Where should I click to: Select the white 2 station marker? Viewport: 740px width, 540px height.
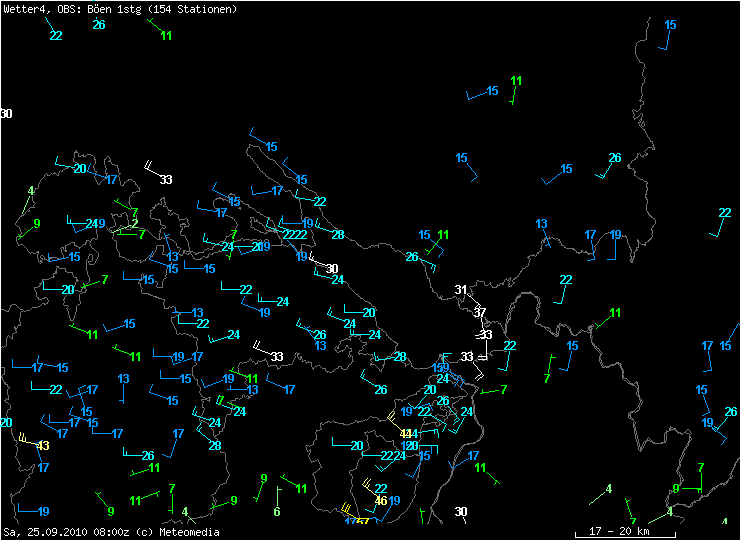[134, 224]
